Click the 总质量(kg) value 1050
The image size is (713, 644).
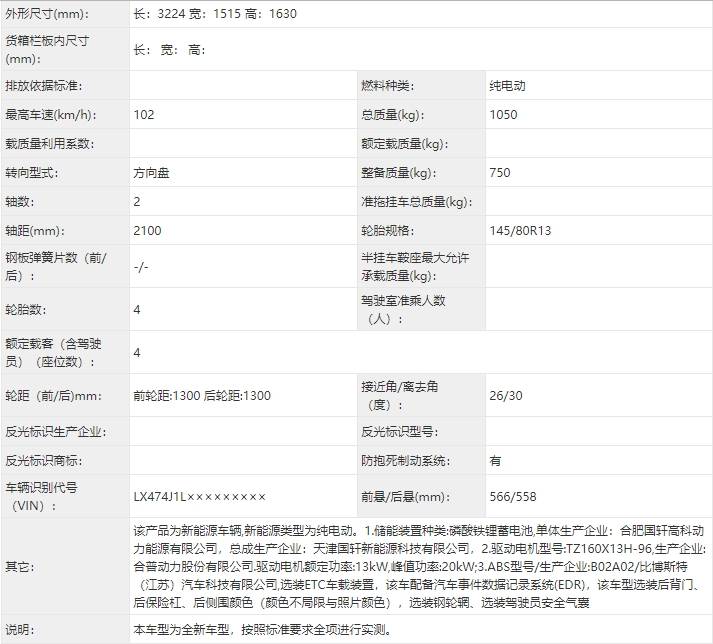(503, 115)
